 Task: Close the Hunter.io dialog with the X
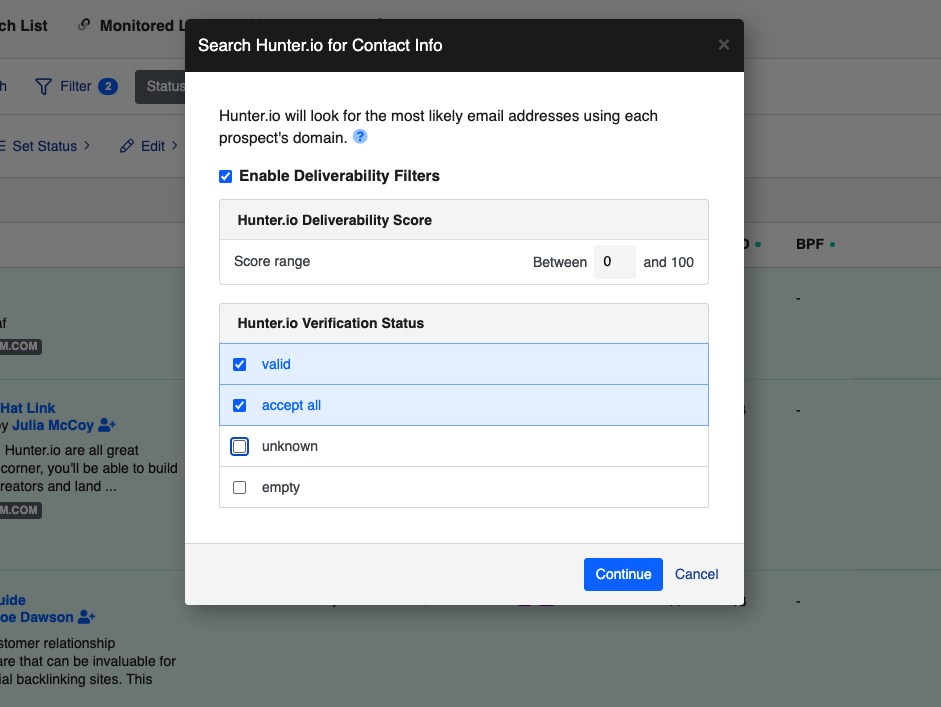(724, 45)
